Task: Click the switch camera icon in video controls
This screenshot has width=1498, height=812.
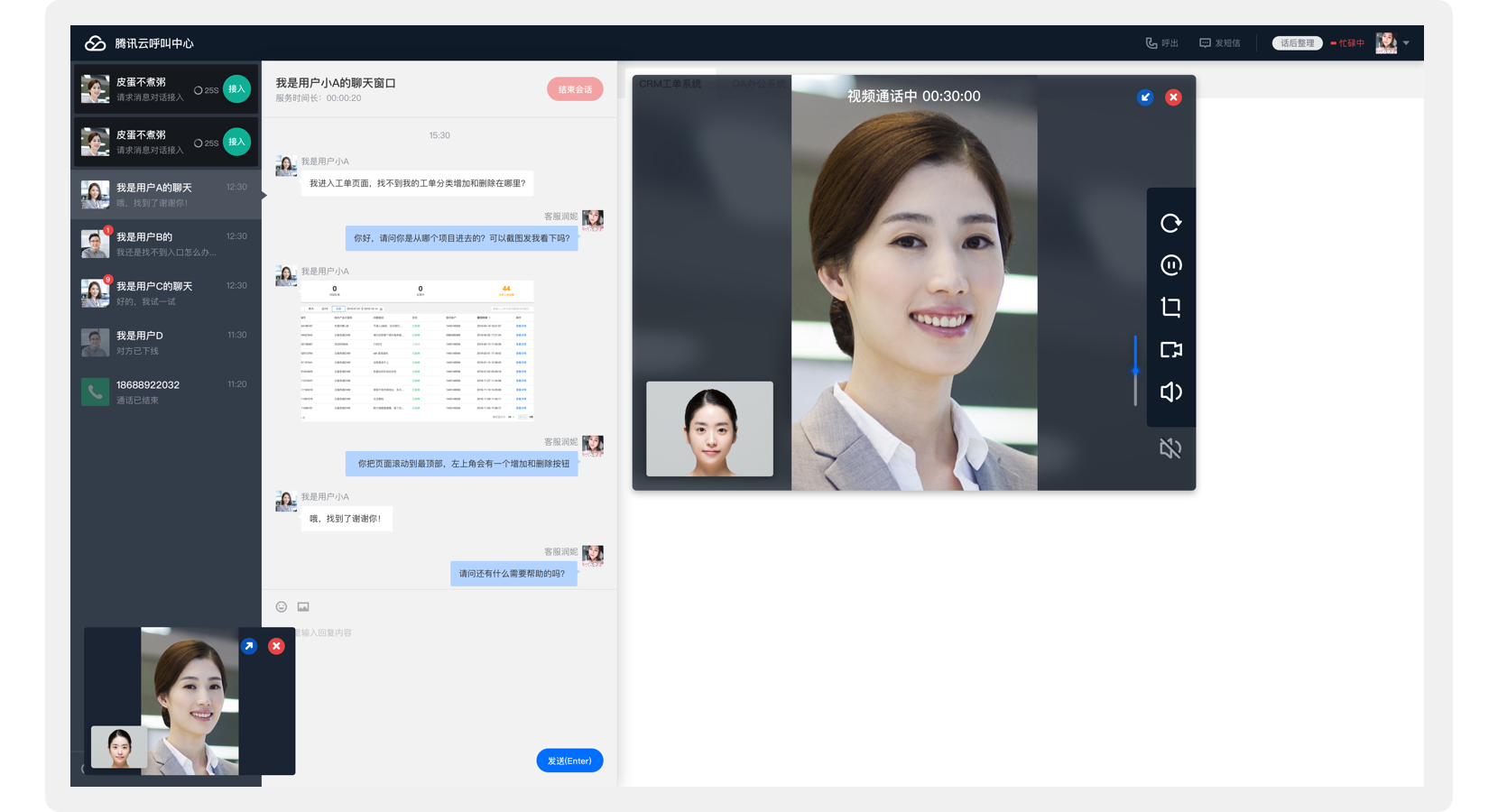Action: pyautogui.click(x=1170, y=350)
